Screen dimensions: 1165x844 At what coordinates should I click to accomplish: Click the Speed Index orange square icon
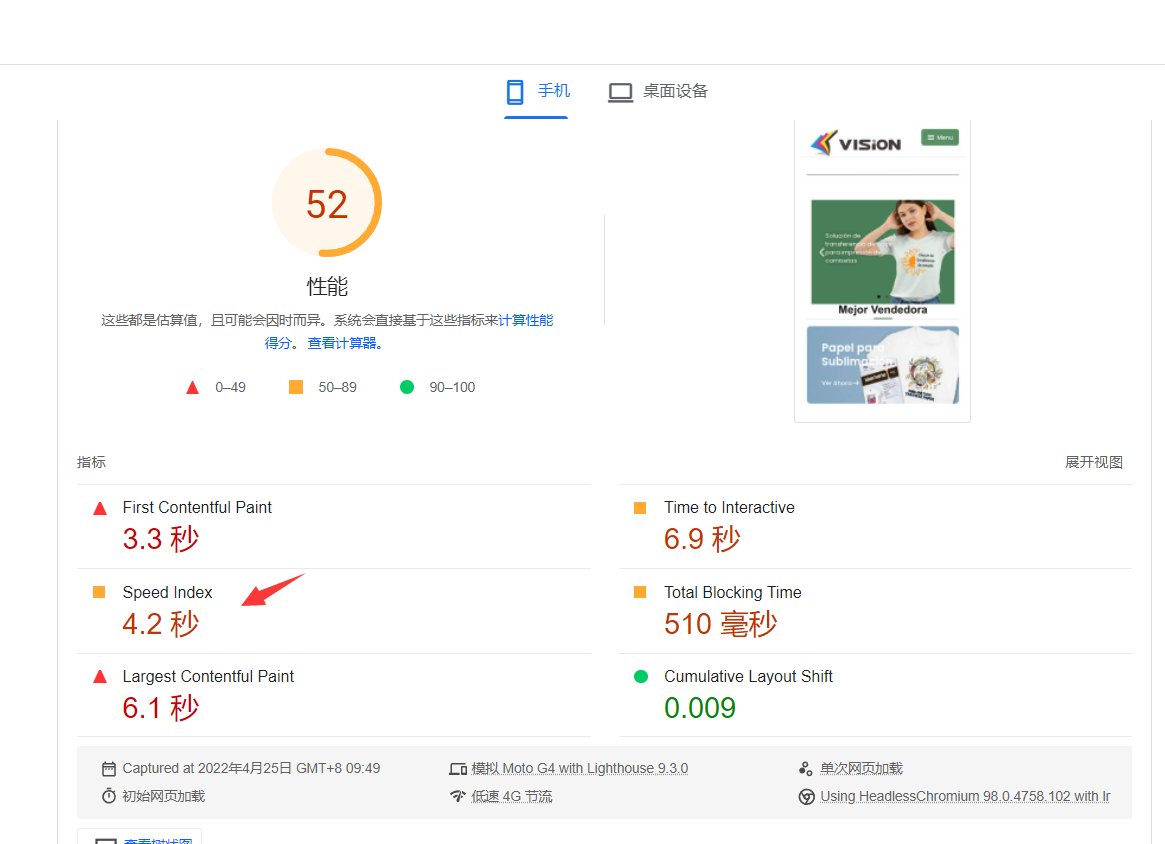click(x=99, y=592)
